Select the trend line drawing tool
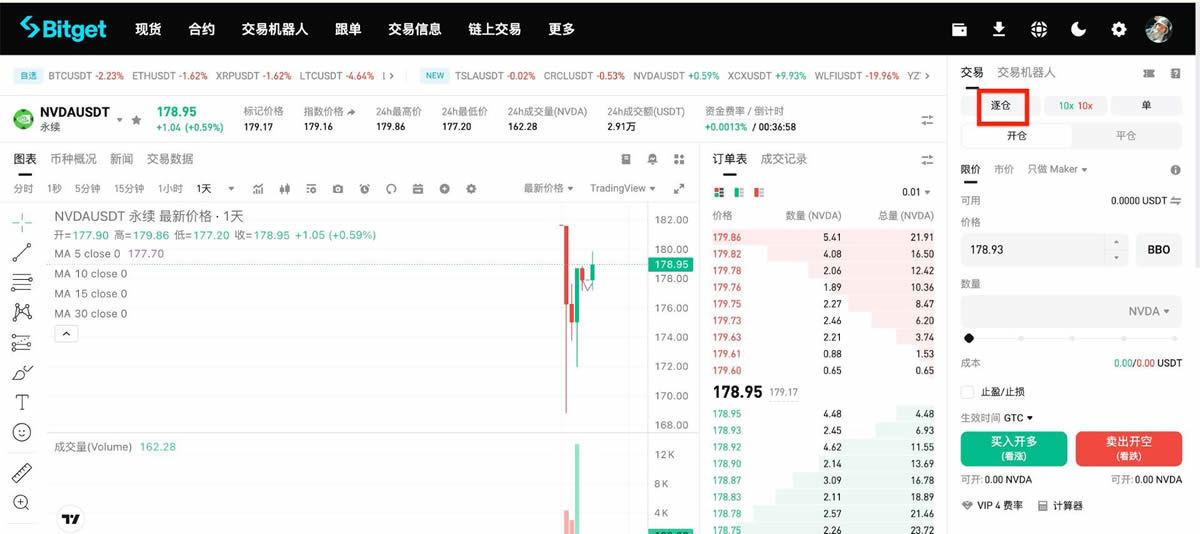Image resolution: width=1200 pixels, height=534 pixels. pyautogui.click(x=22, y=252)
